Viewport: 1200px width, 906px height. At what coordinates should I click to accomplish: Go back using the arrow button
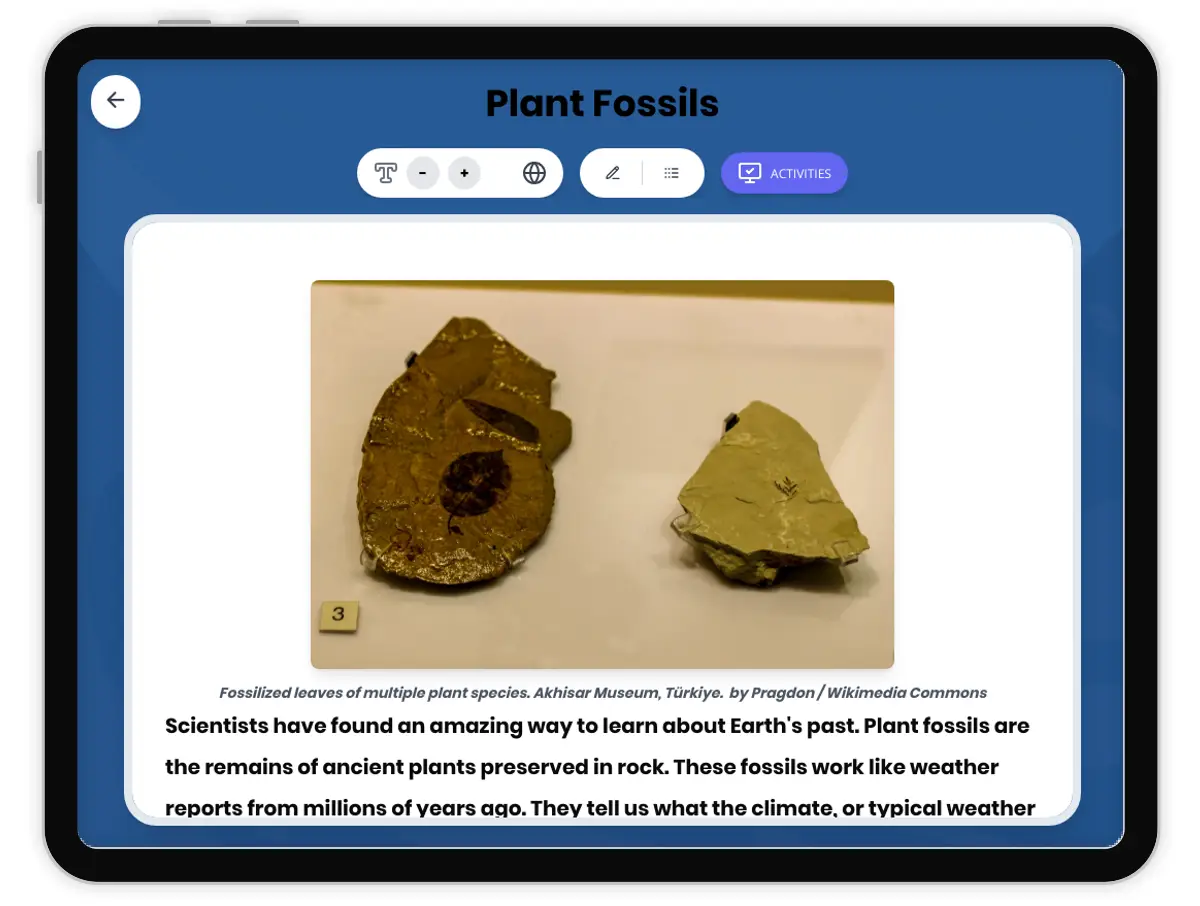(116, 101)
